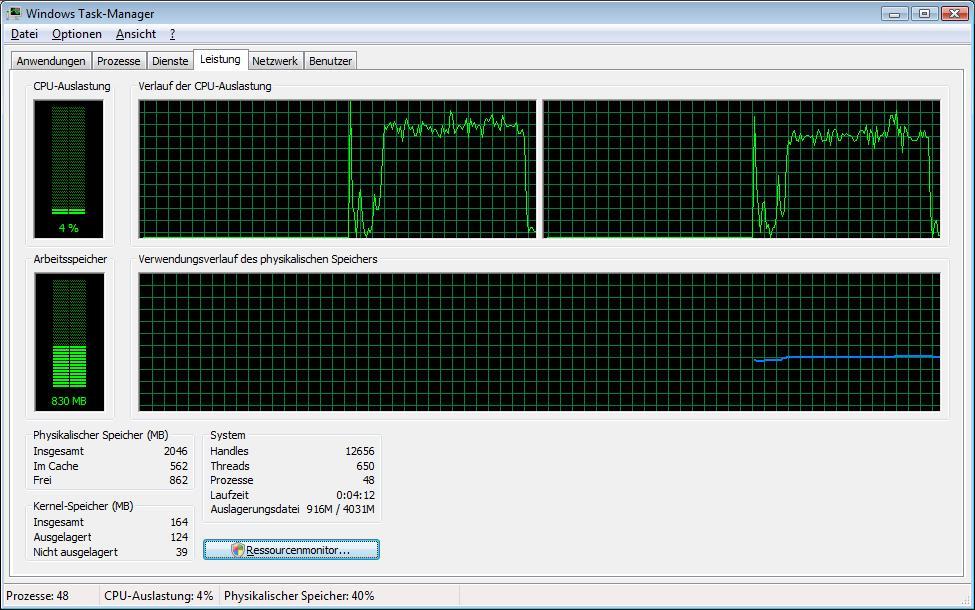
Task: Switch to the Dienste tab
Action: click(x=170, y=61)
